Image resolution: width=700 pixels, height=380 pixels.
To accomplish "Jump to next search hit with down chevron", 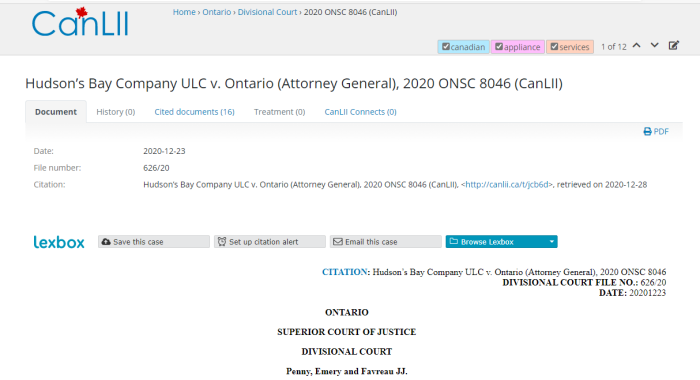I will (x=654, y=46).
